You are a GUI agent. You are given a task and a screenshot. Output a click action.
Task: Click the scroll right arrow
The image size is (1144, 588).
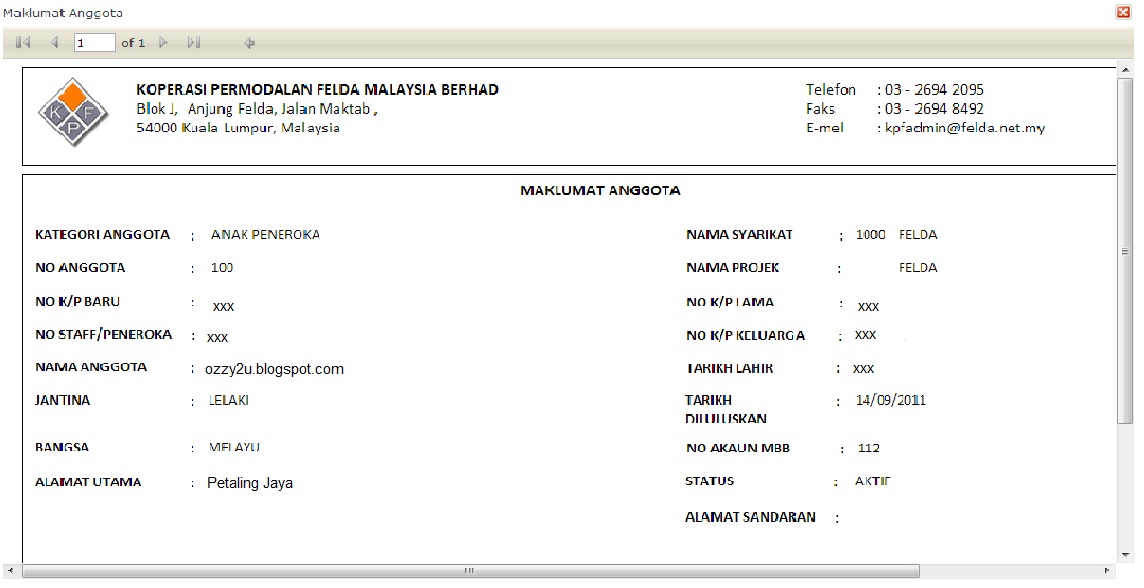(1108, 570)
